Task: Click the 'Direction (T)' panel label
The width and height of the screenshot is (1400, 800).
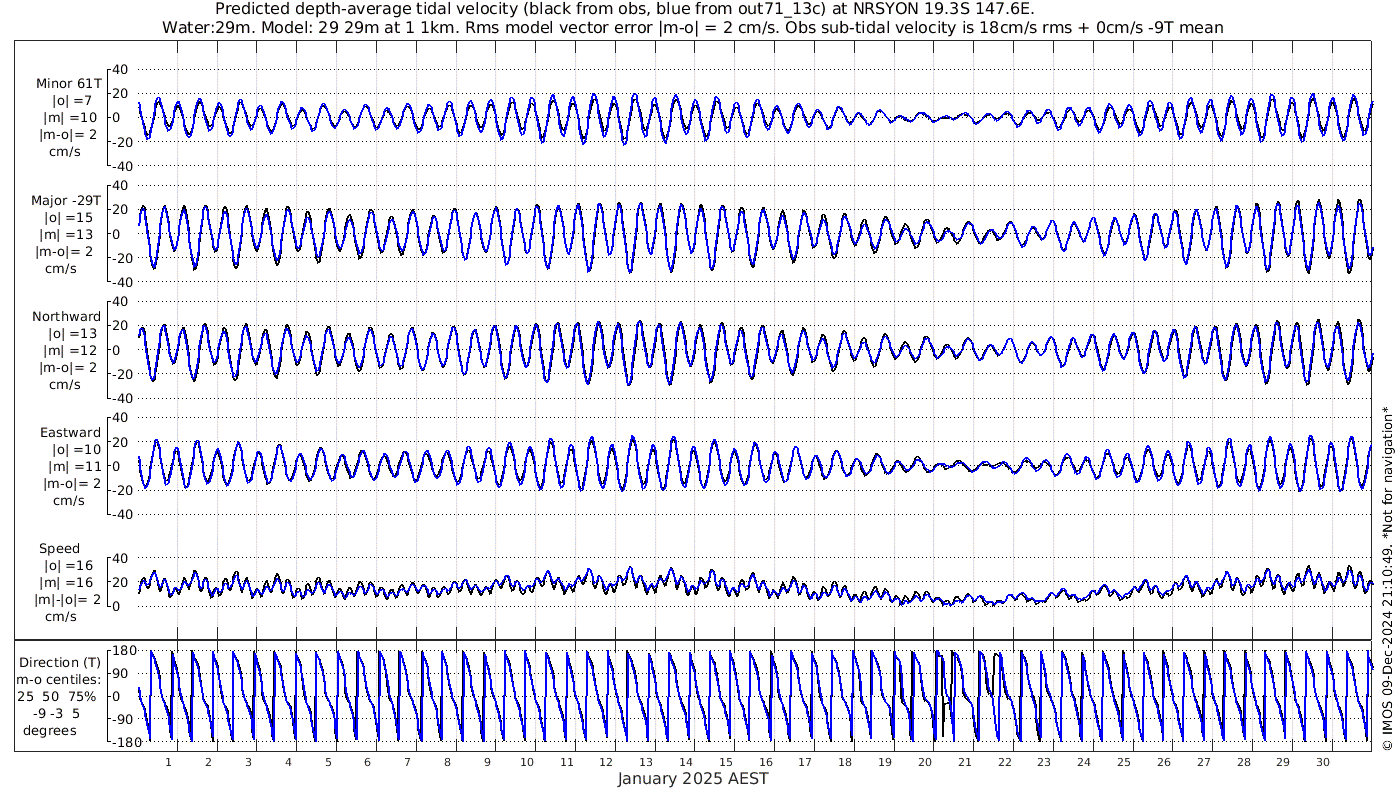Action: (x=61, y=662)
